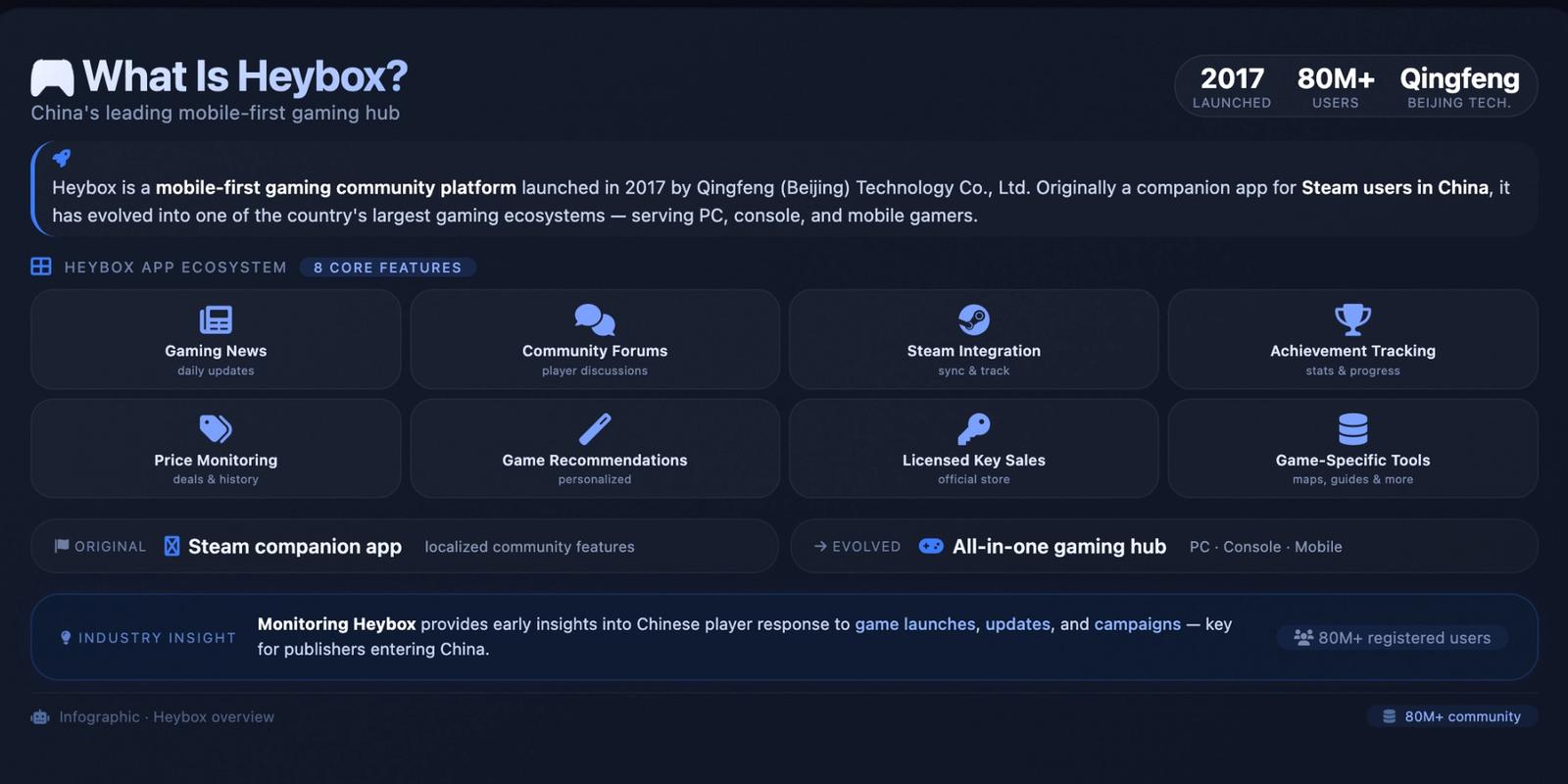1568x784 pixels.
Task: Click the 2017 Launched stat
Action: (1232, 86)
